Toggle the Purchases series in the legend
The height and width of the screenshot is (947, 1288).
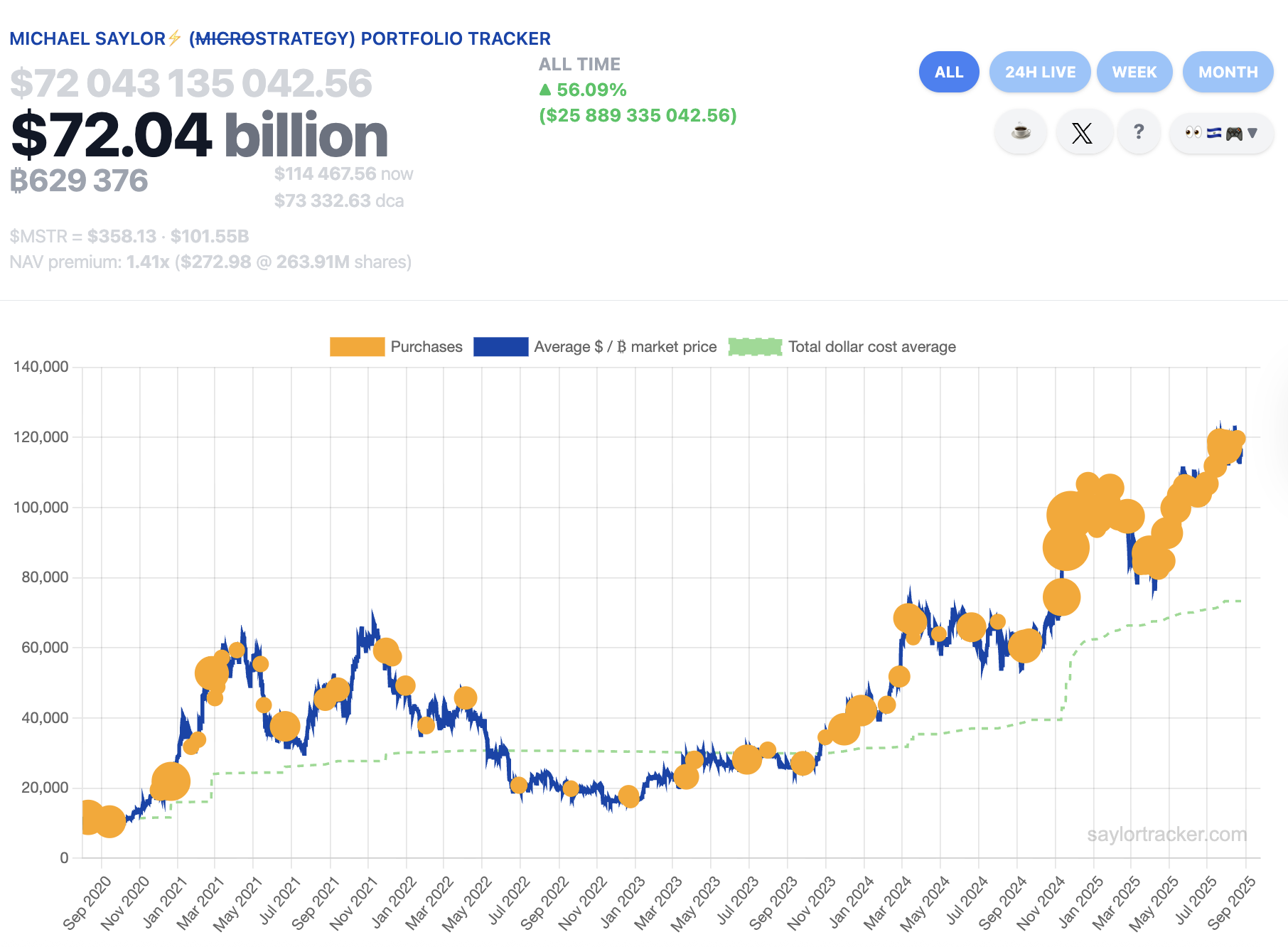(396, 347)
